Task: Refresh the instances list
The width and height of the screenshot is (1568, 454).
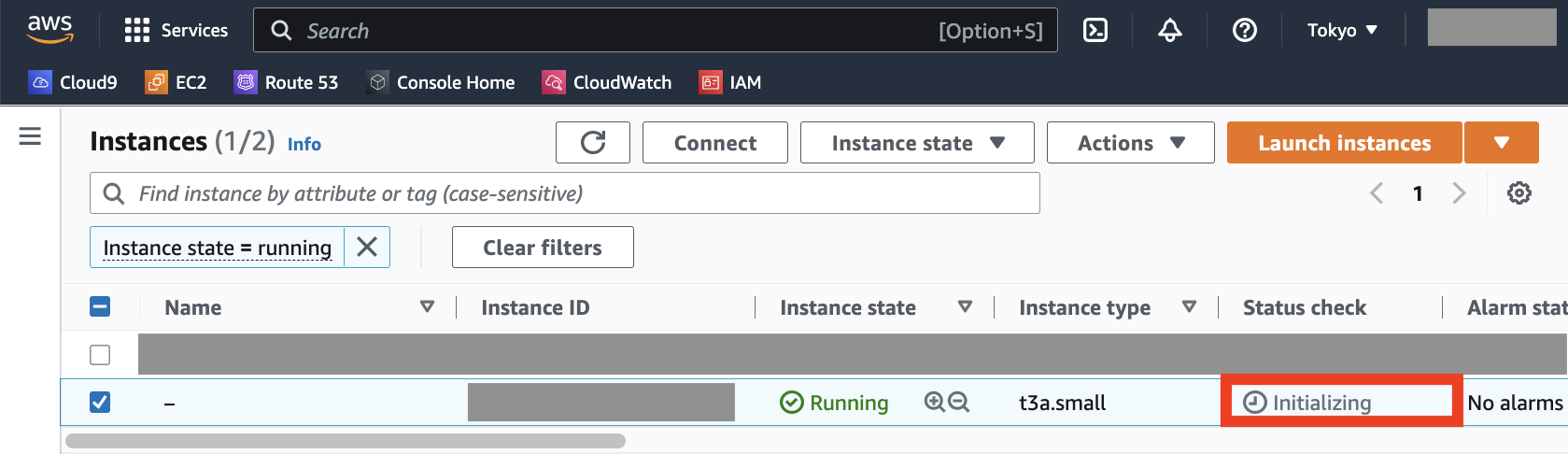Action: 593,143
